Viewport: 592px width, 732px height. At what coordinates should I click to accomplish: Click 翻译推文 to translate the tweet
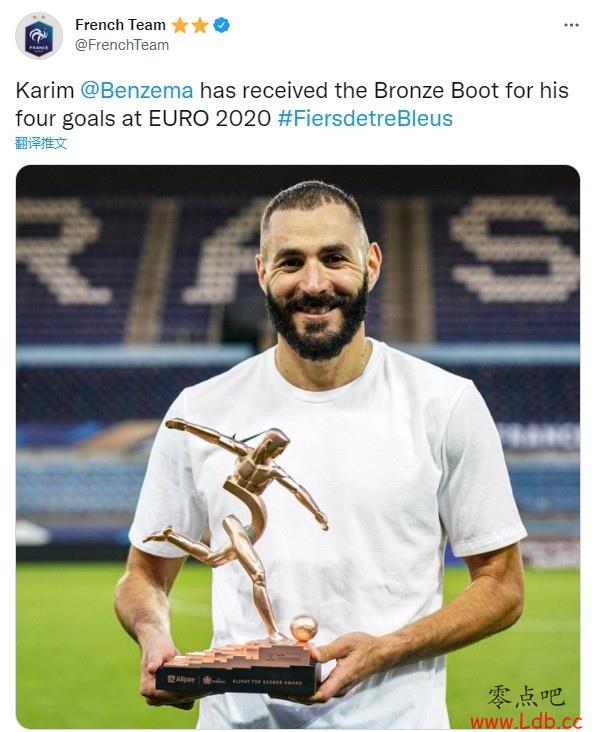41,143
